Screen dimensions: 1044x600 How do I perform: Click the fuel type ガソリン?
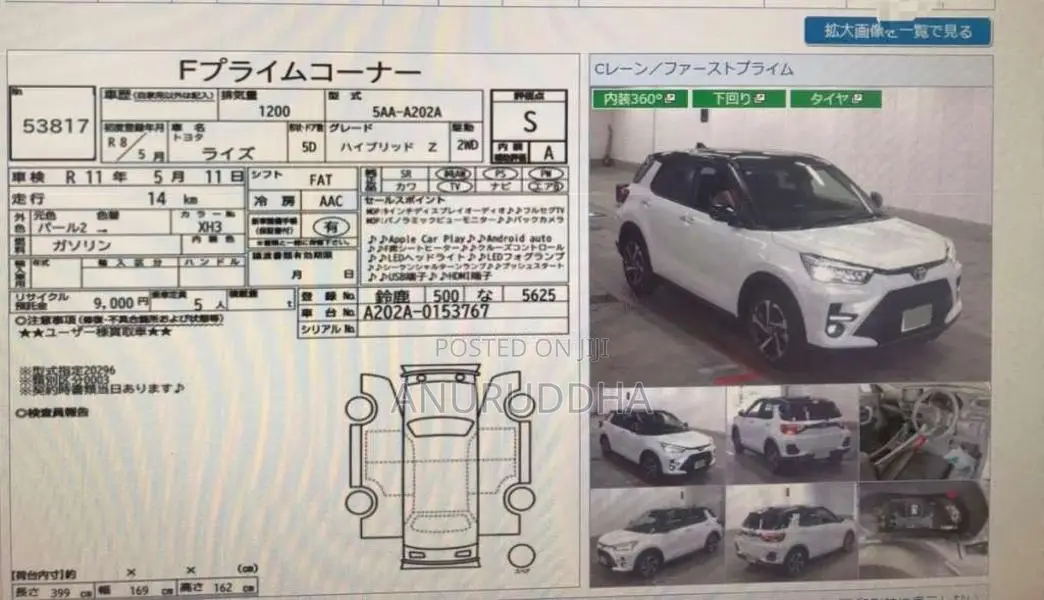(x=81, y=245)
